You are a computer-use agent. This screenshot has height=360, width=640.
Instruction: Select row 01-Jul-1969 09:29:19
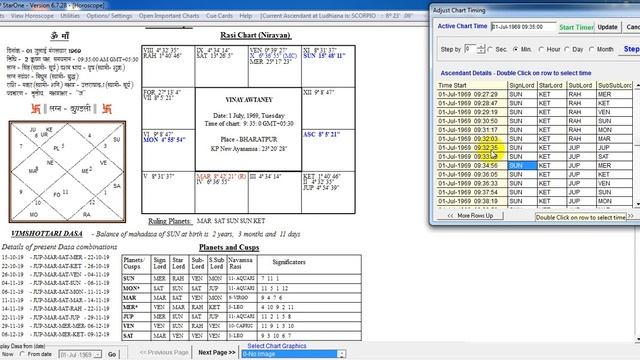click(535, 112)
